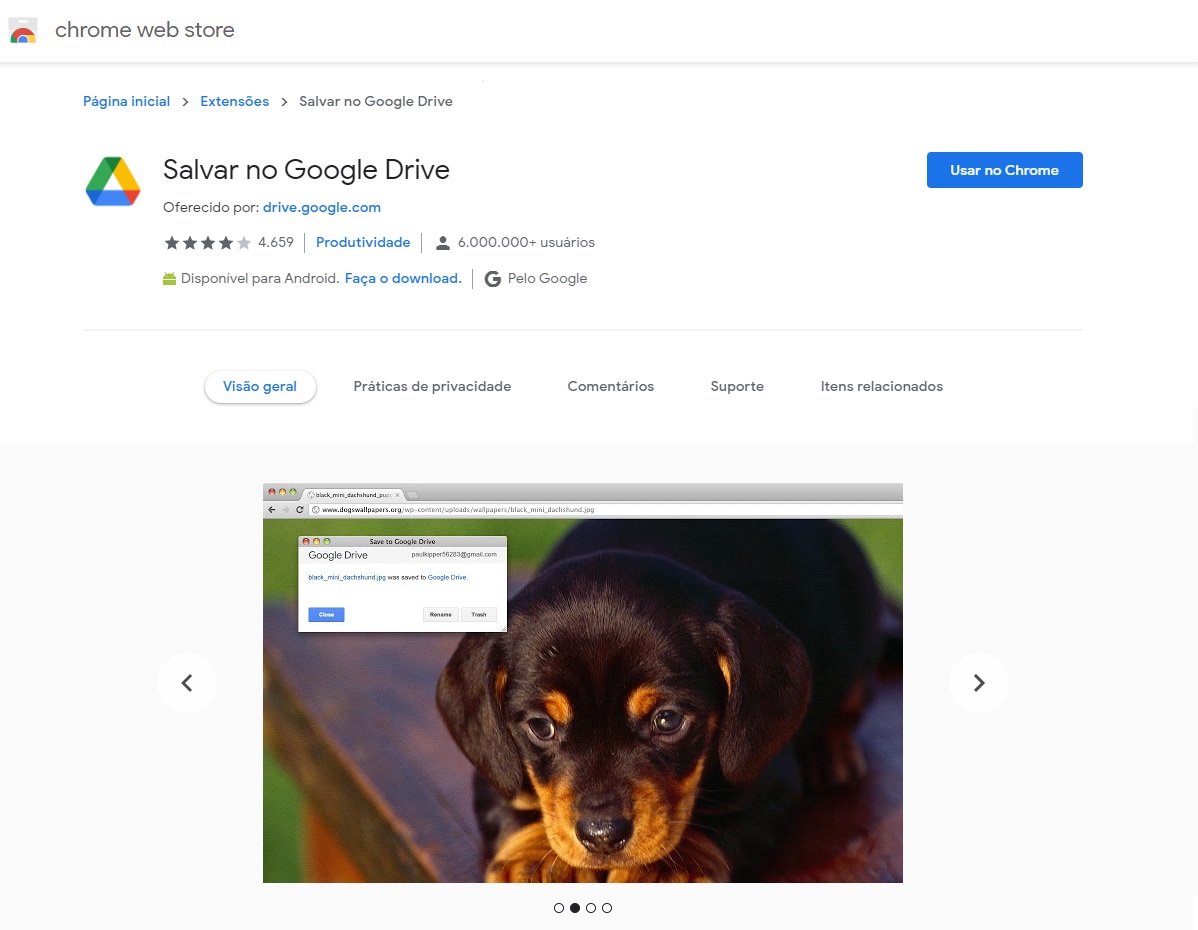Click the chrome web store title
Screen dimensions: 1198x930
tap(144, 30)
